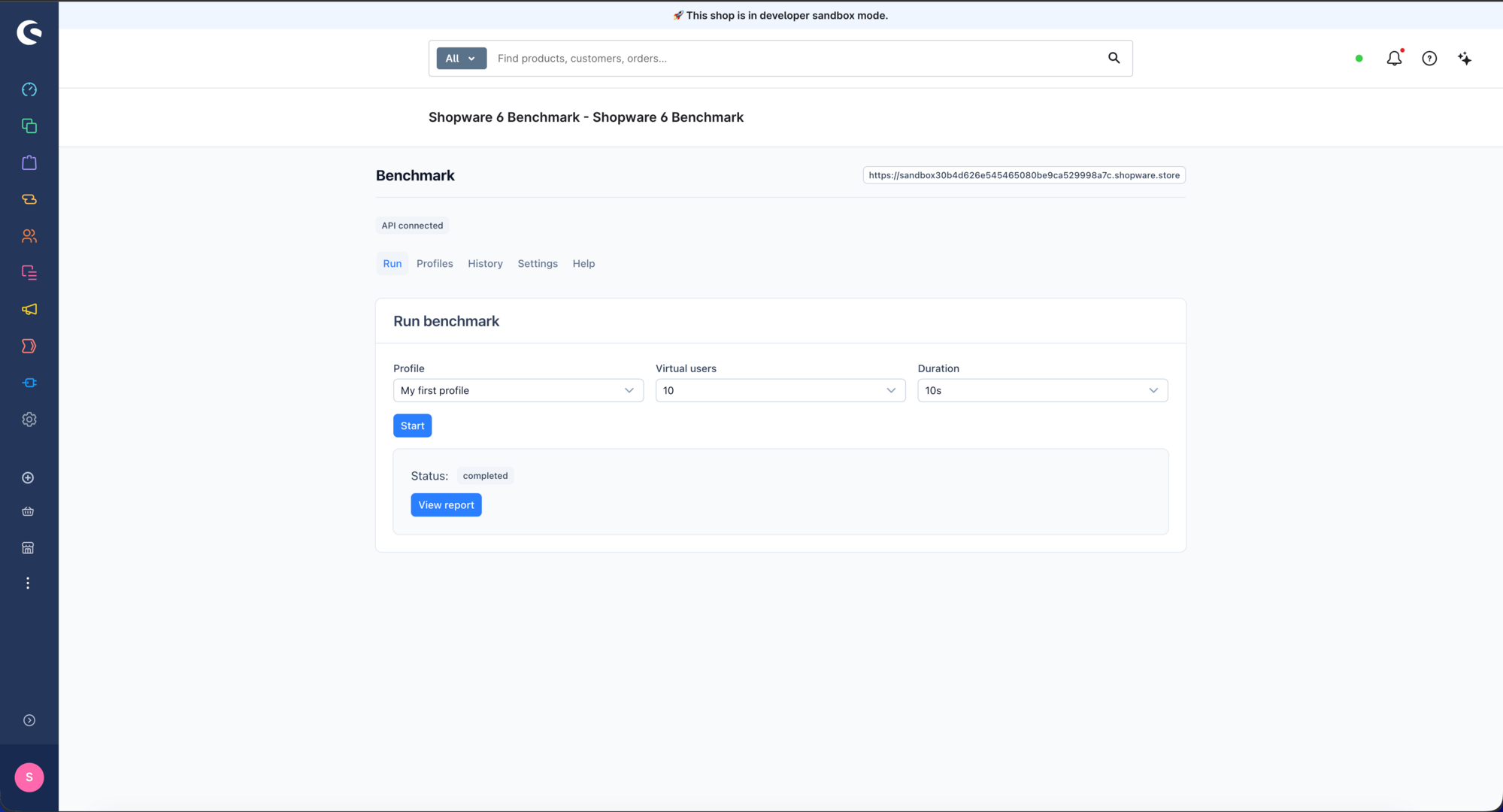This screenshot has height=812, width=1503.
Task: Open the Dashboard gauge icon
Action: 29,89
